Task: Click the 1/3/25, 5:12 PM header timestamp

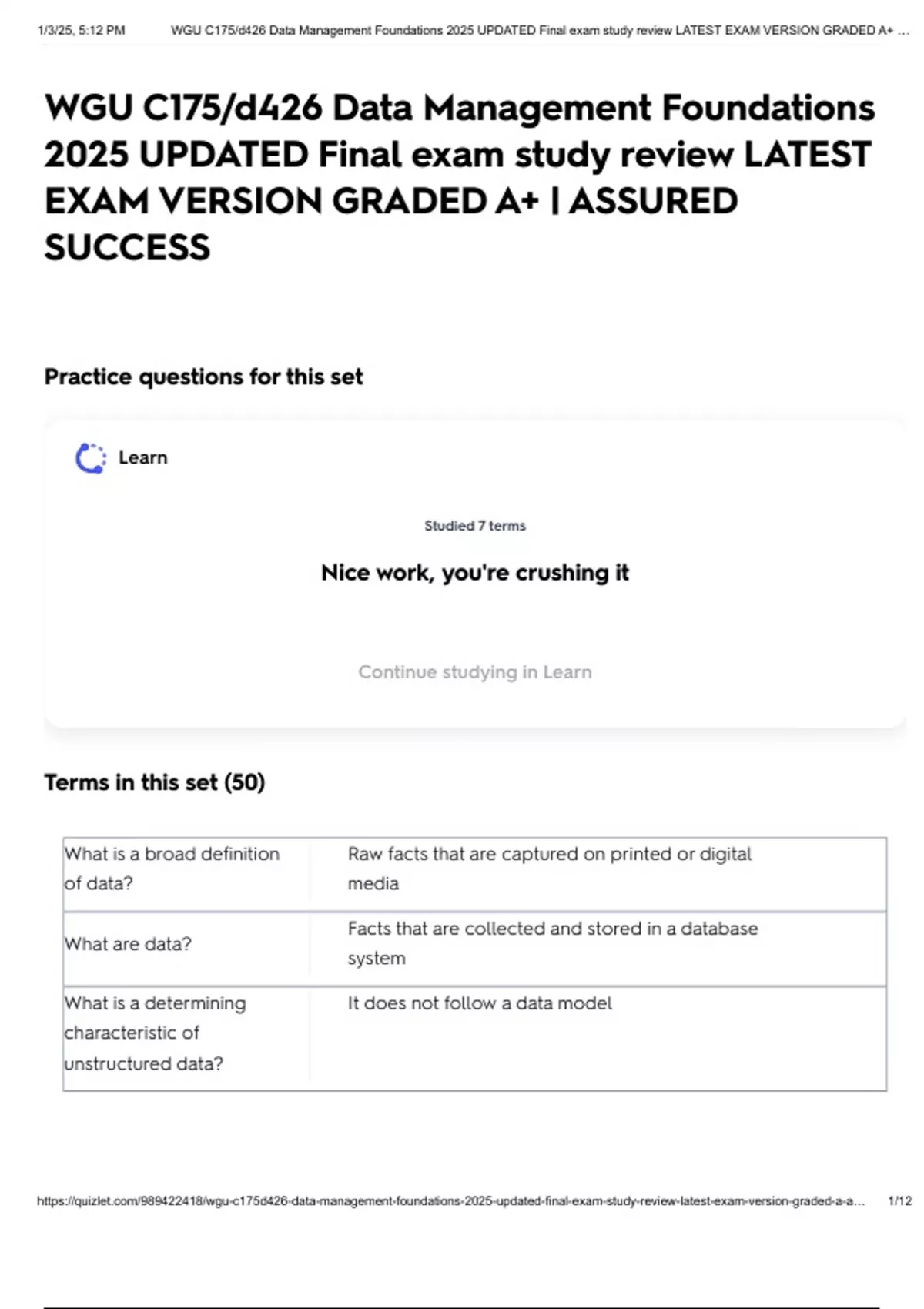Action: pos(81,31)
